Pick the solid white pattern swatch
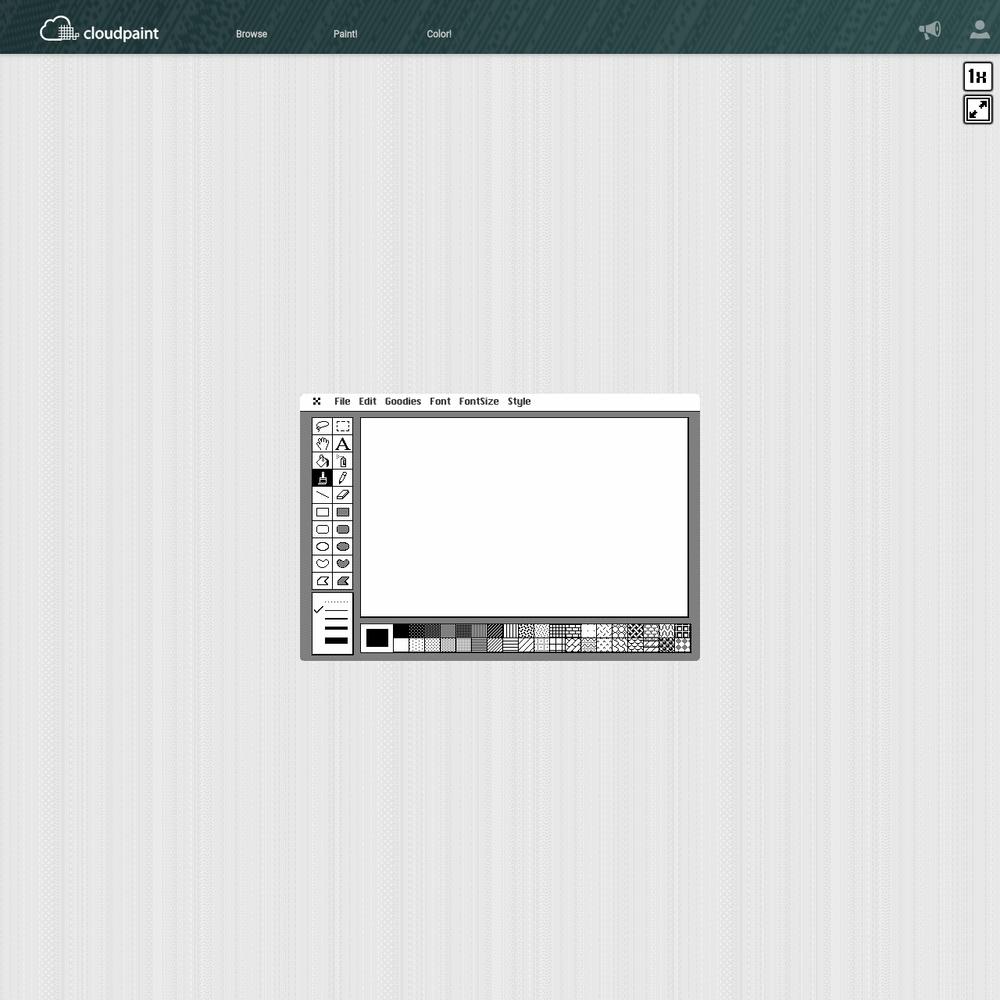 (x=401, y=645)
